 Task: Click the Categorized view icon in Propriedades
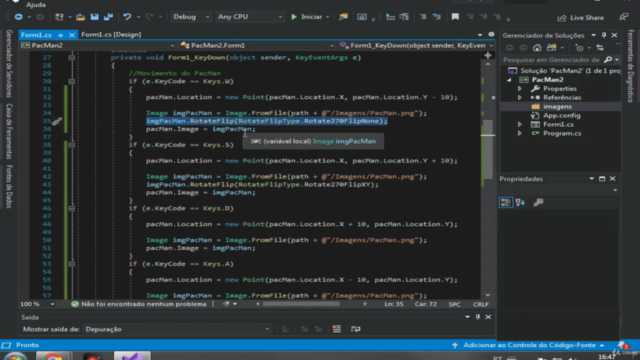[x=506, y=202]
